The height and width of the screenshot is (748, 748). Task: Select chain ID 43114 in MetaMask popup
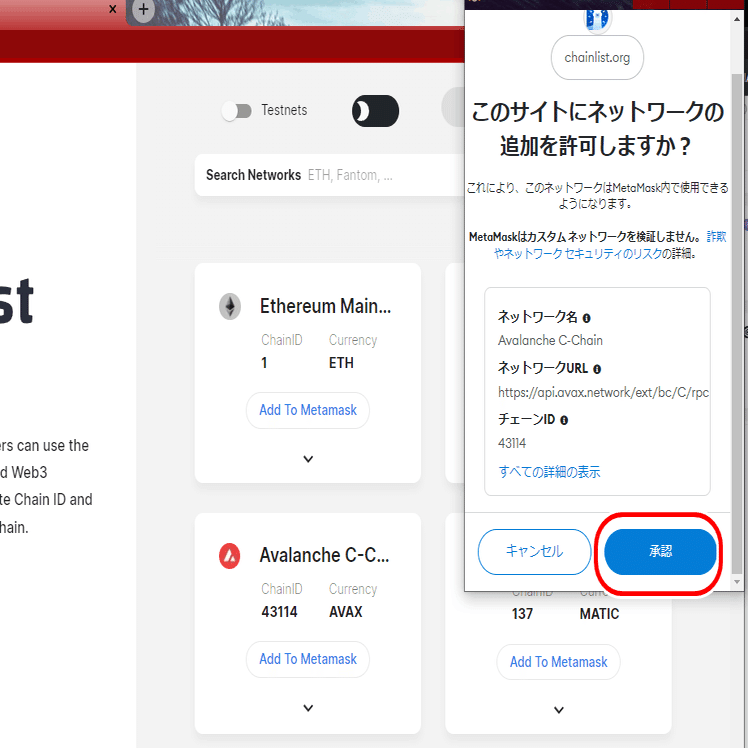coord(512,444)
